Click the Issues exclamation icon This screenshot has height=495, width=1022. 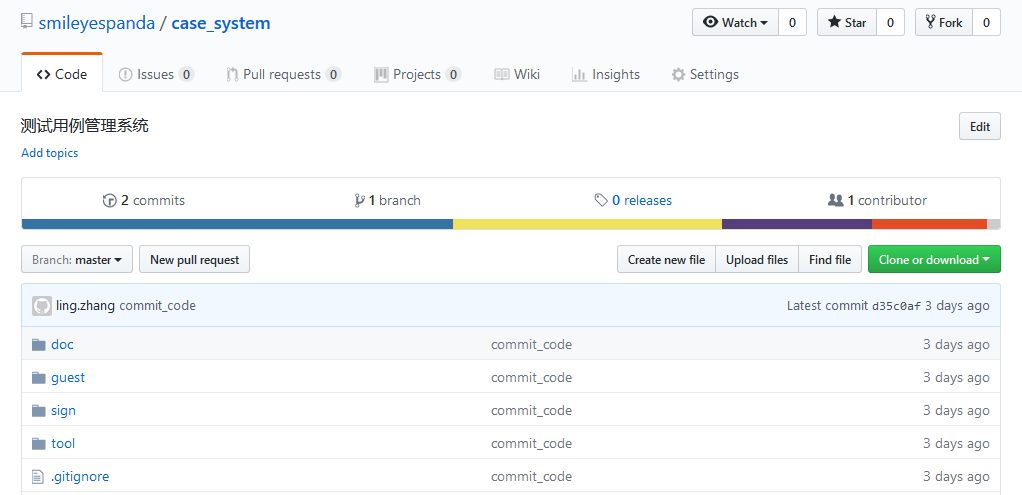[125, 74]
